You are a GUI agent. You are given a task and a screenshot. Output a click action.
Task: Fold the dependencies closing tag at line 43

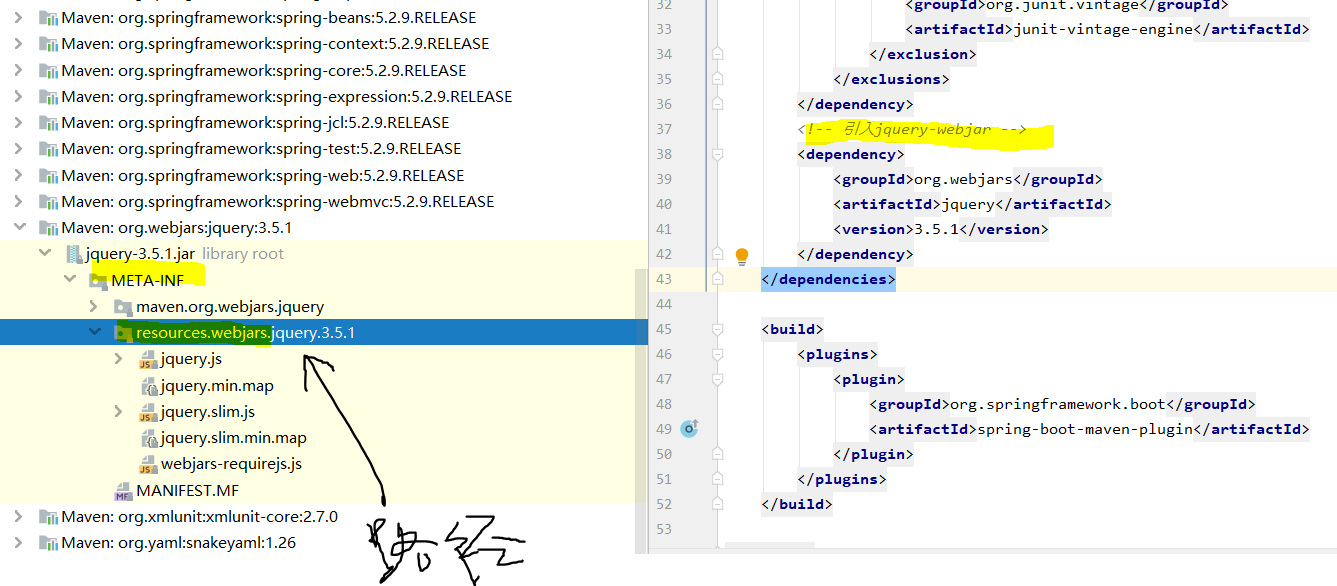coord(717,279)
